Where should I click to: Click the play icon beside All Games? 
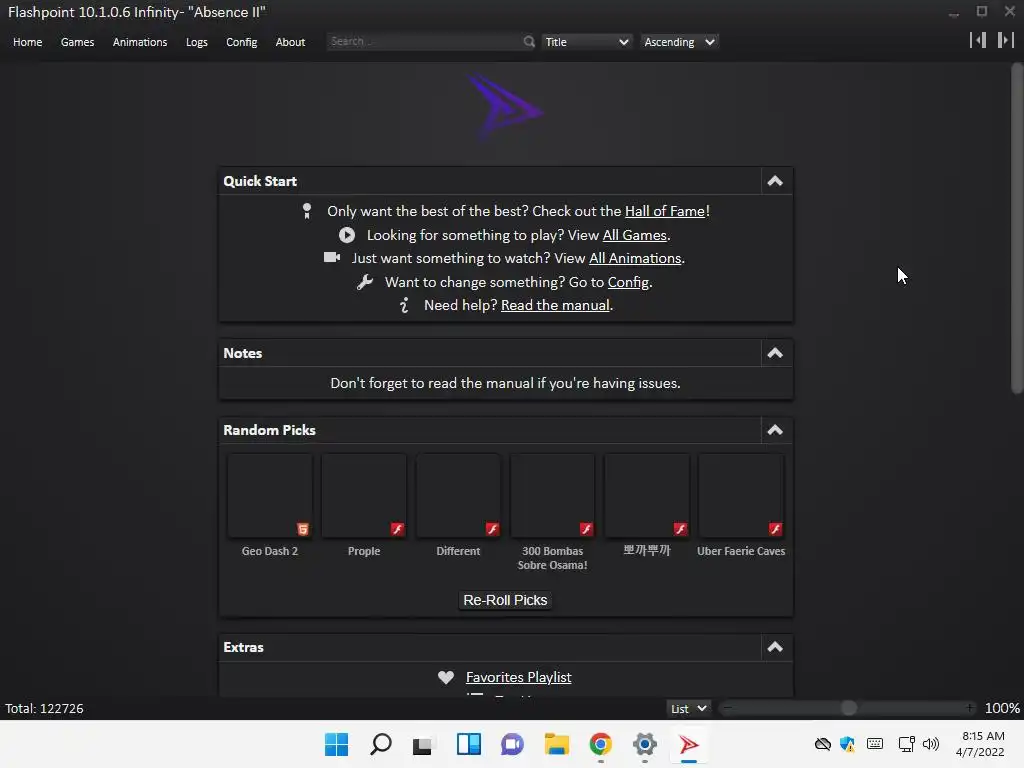[347, 235]
